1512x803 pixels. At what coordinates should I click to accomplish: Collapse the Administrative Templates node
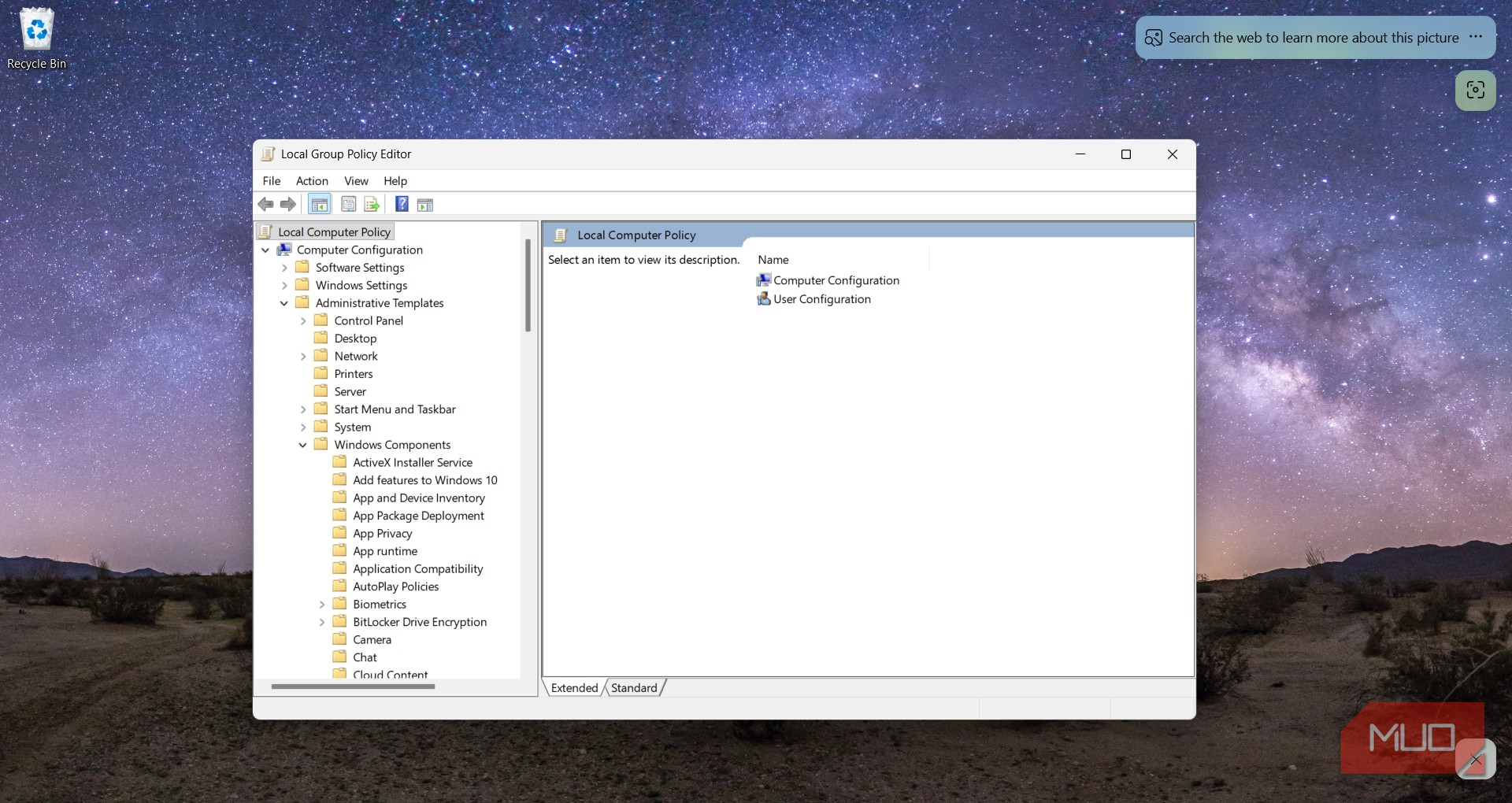point(284,303)
